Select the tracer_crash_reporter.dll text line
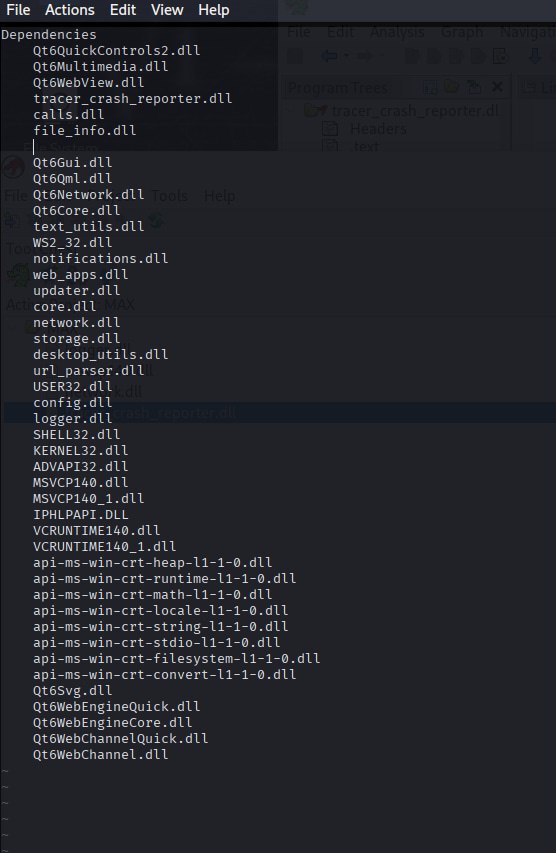Viewport: 556px width, 853px height. click(132, 98)
